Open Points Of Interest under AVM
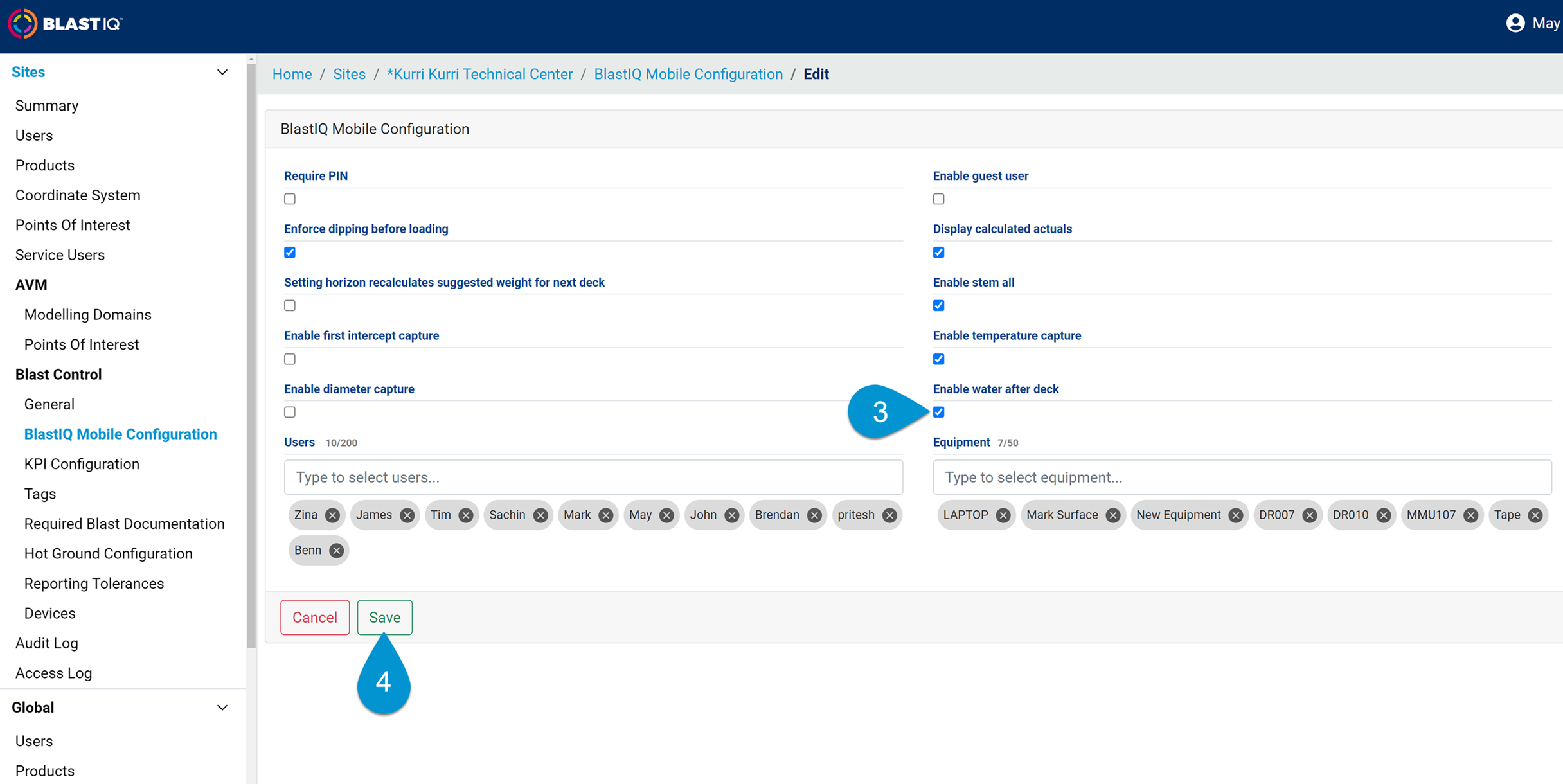The image size is (1563, 784). point(82,344)
